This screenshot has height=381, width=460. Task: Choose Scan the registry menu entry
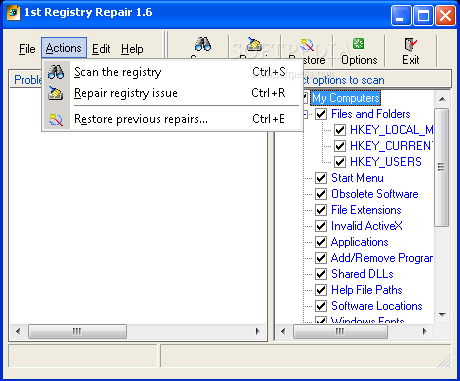pyautogui.click(x=173, y=72)
